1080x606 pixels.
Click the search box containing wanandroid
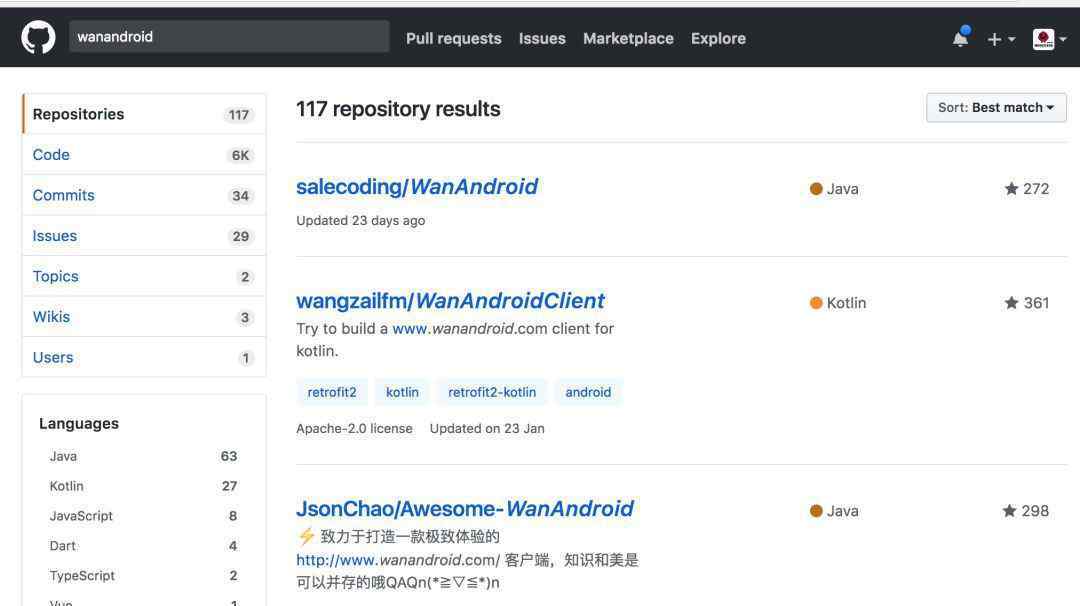pyautogui.click(x=229, y=36)
